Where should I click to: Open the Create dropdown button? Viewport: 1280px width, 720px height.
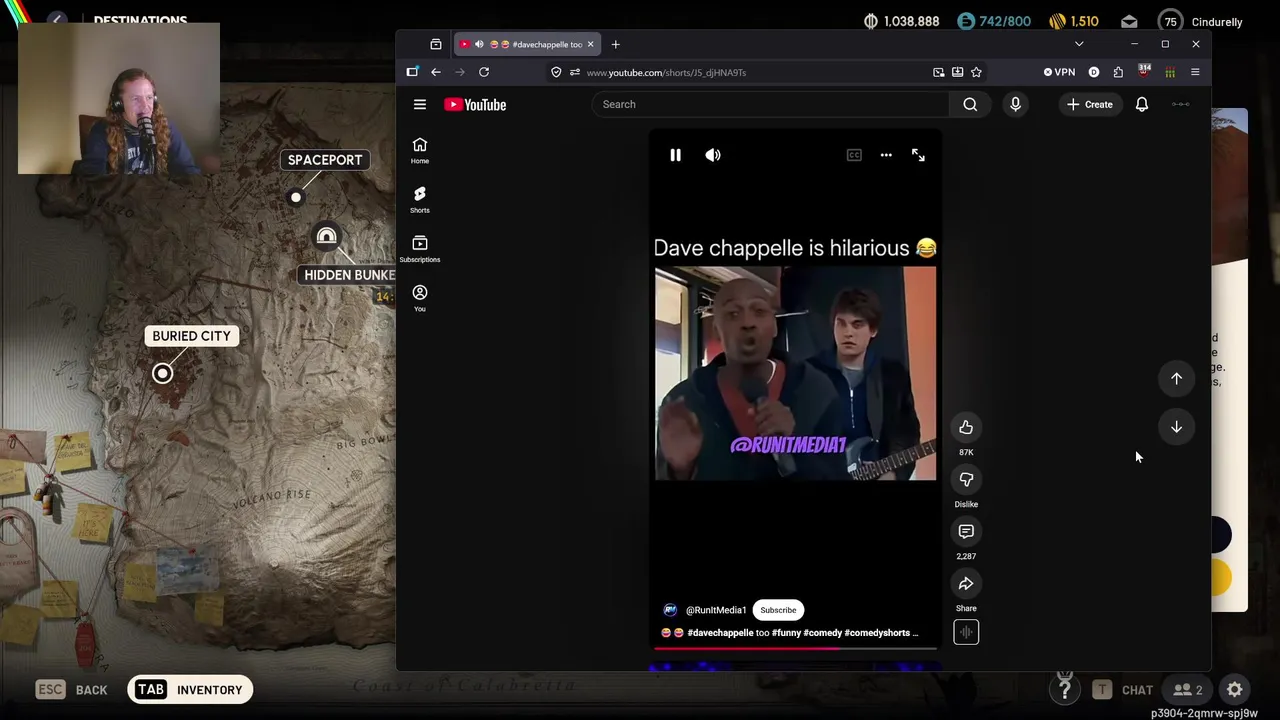1089,104
